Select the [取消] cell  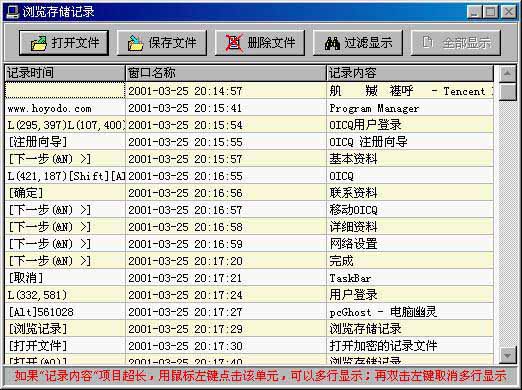65,278
